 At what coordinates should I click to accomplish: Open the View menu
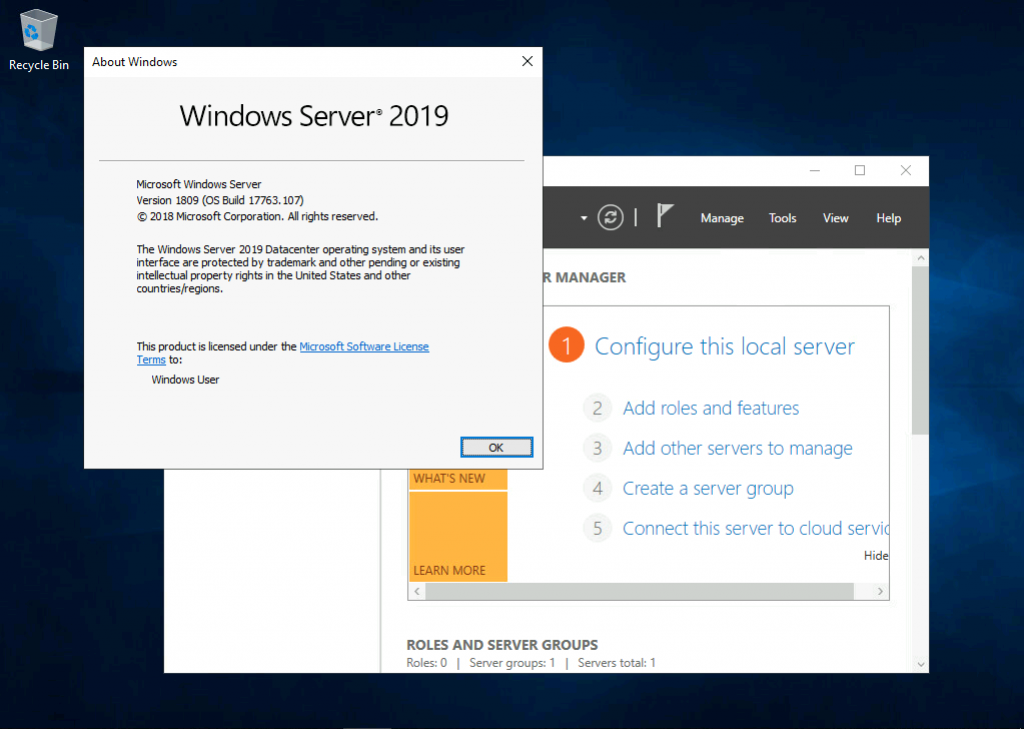click(x=835, y=217)
